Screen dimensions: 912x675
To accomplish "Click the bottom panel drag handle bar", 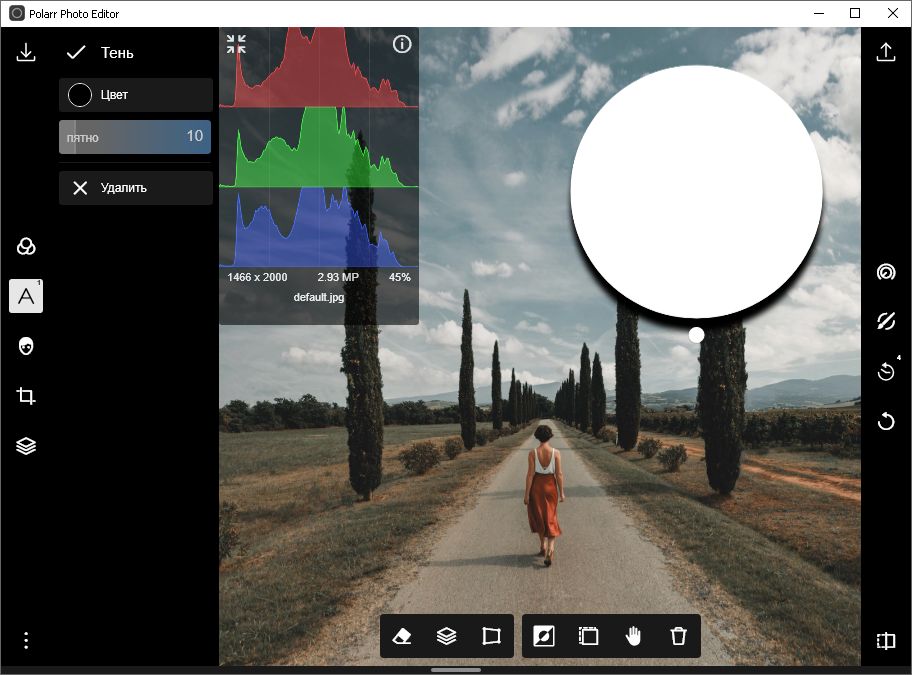I will [455, 670].
